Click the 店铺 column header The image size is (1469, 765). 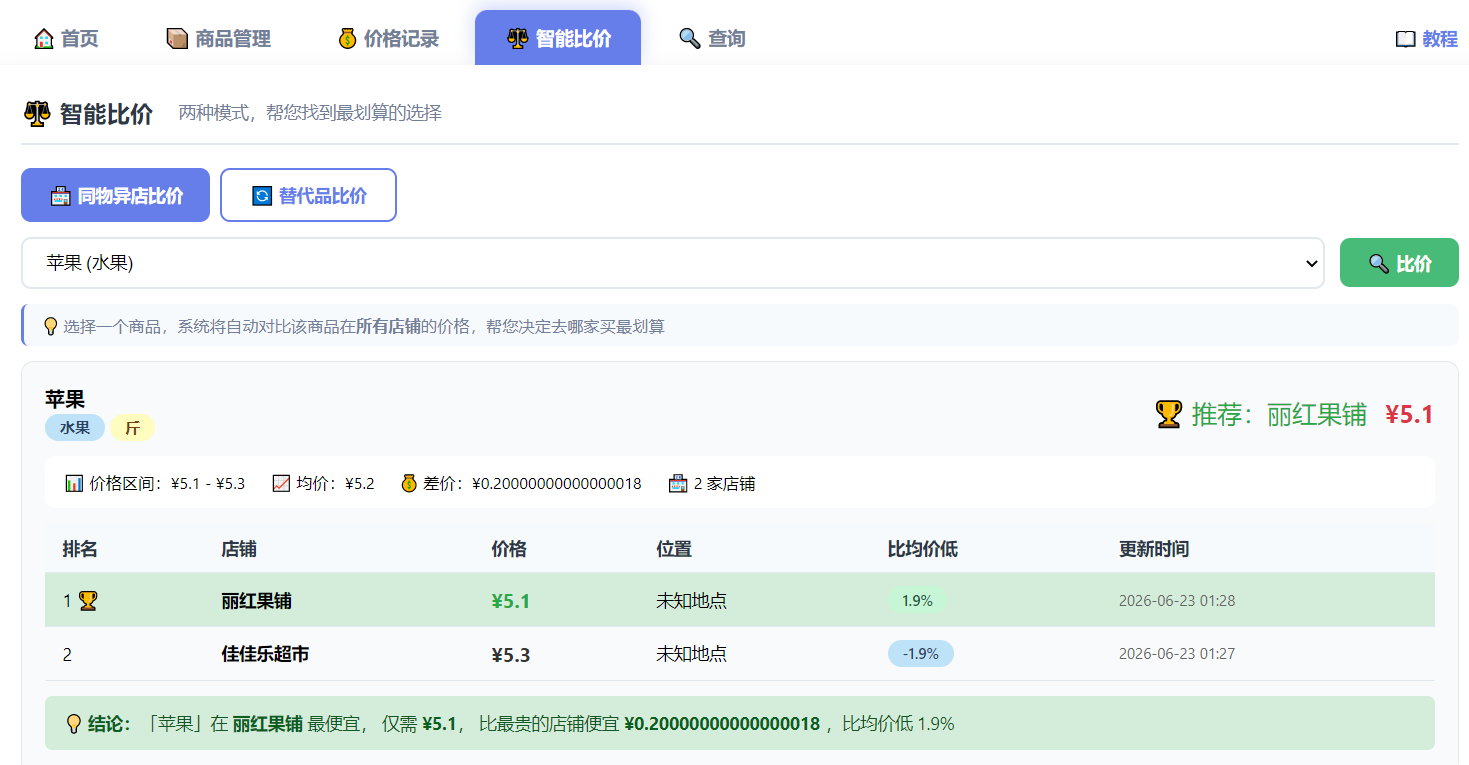239,549
